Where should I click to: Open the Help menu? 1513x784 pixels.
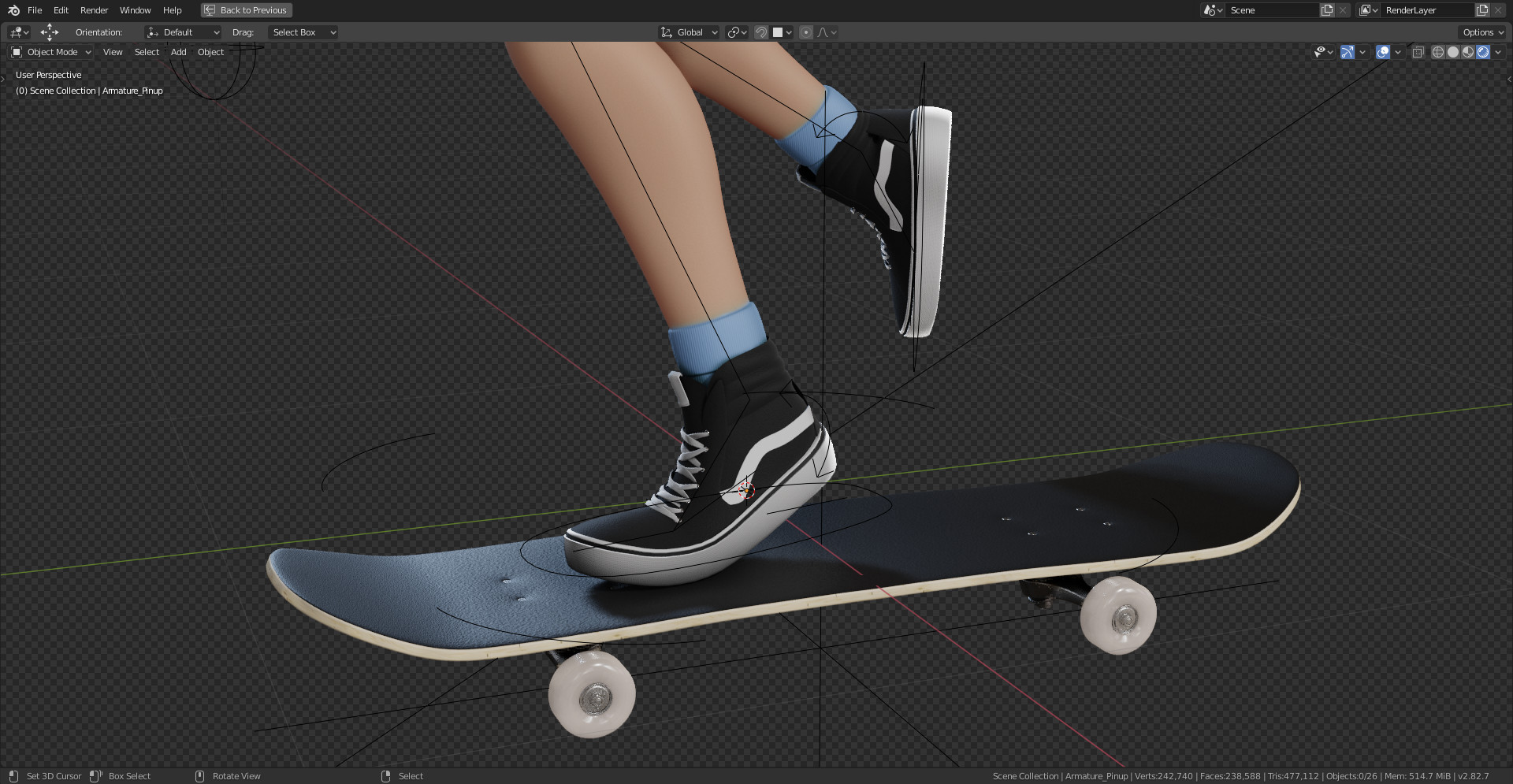click(x=172, y=10)
